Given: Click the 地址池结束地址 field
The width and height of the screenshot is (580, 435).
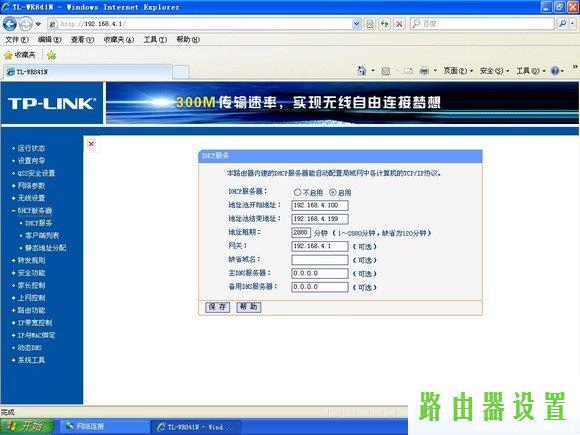Looking at the screenshot, I should click(320, 219).
